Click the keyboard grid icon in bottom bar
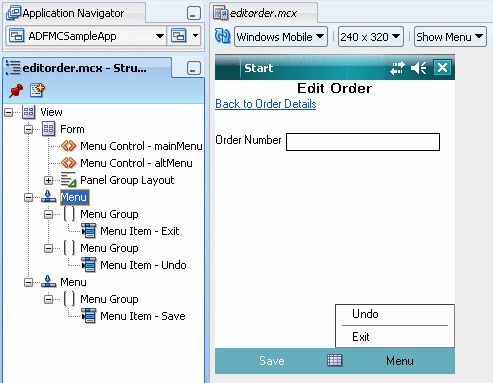Screen dimensions: 493x383 coord(334,360)
